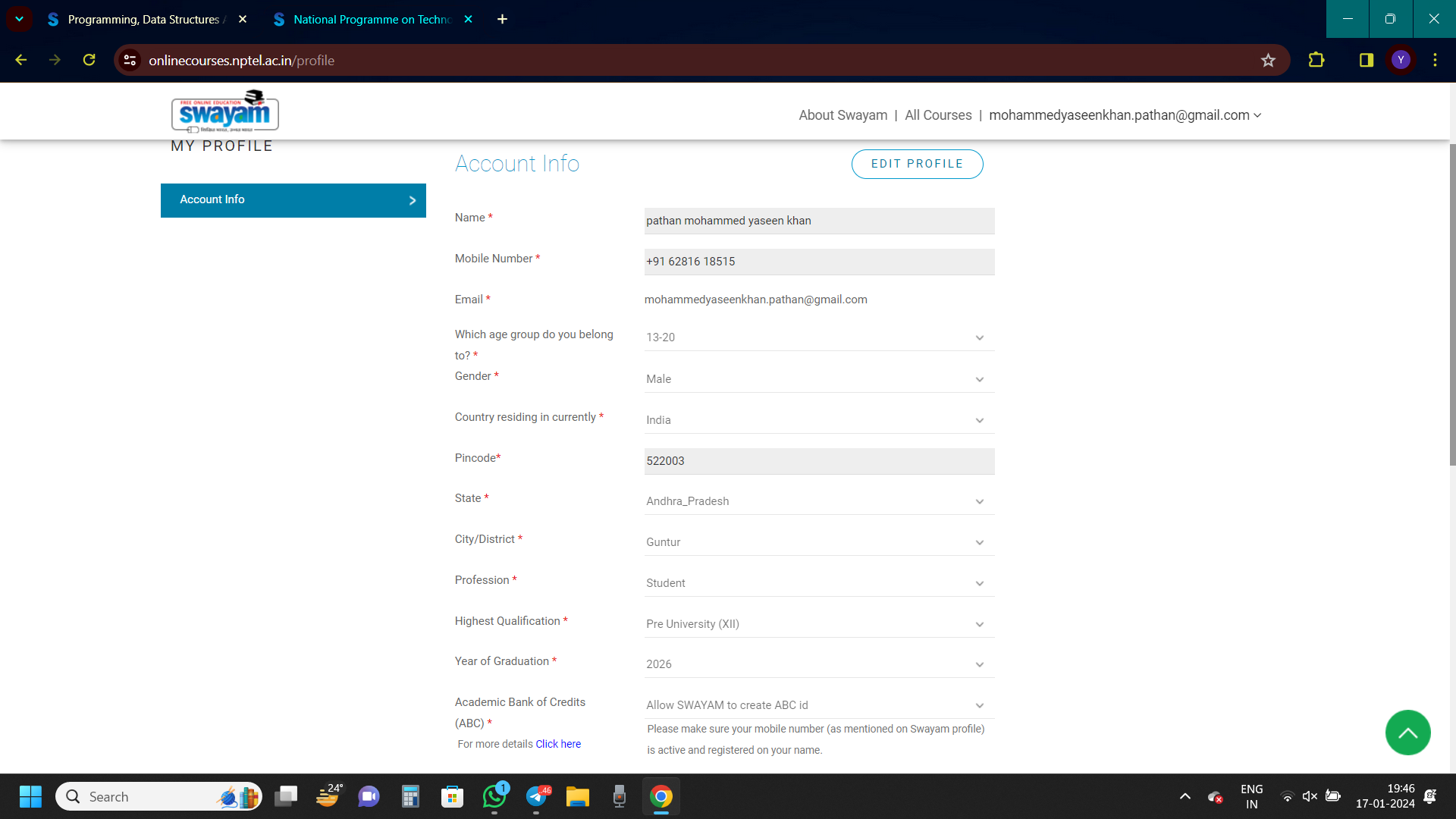Open WhatsApp from the taskbar
This screenshot has width=1456, height=819.
point(494,796)
